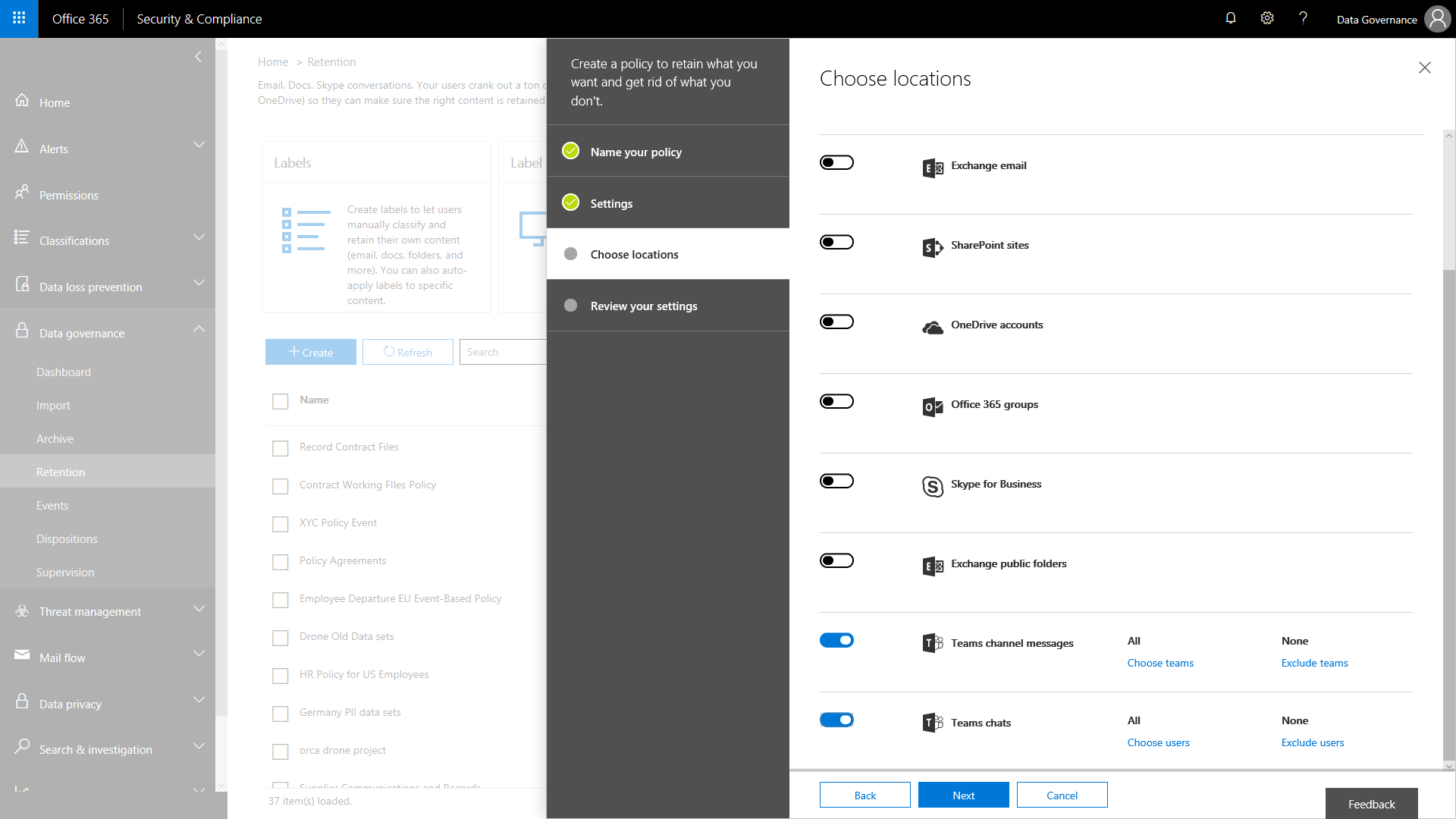Enable the SharePoint sites toggle
This screenshot has height=819, width=1456.
coord(836,242)
